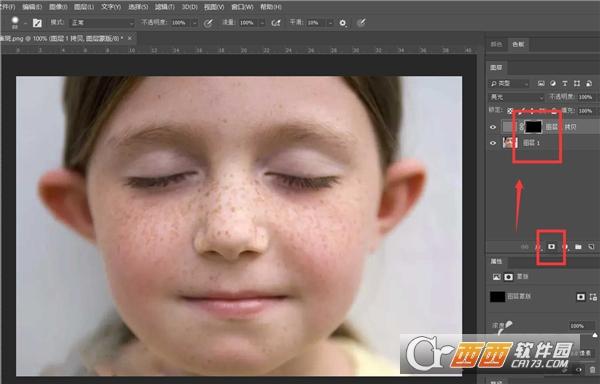600x384 pixels.
Task: Switch to the Color (颜色) panel tab
Action: (496, 44)
